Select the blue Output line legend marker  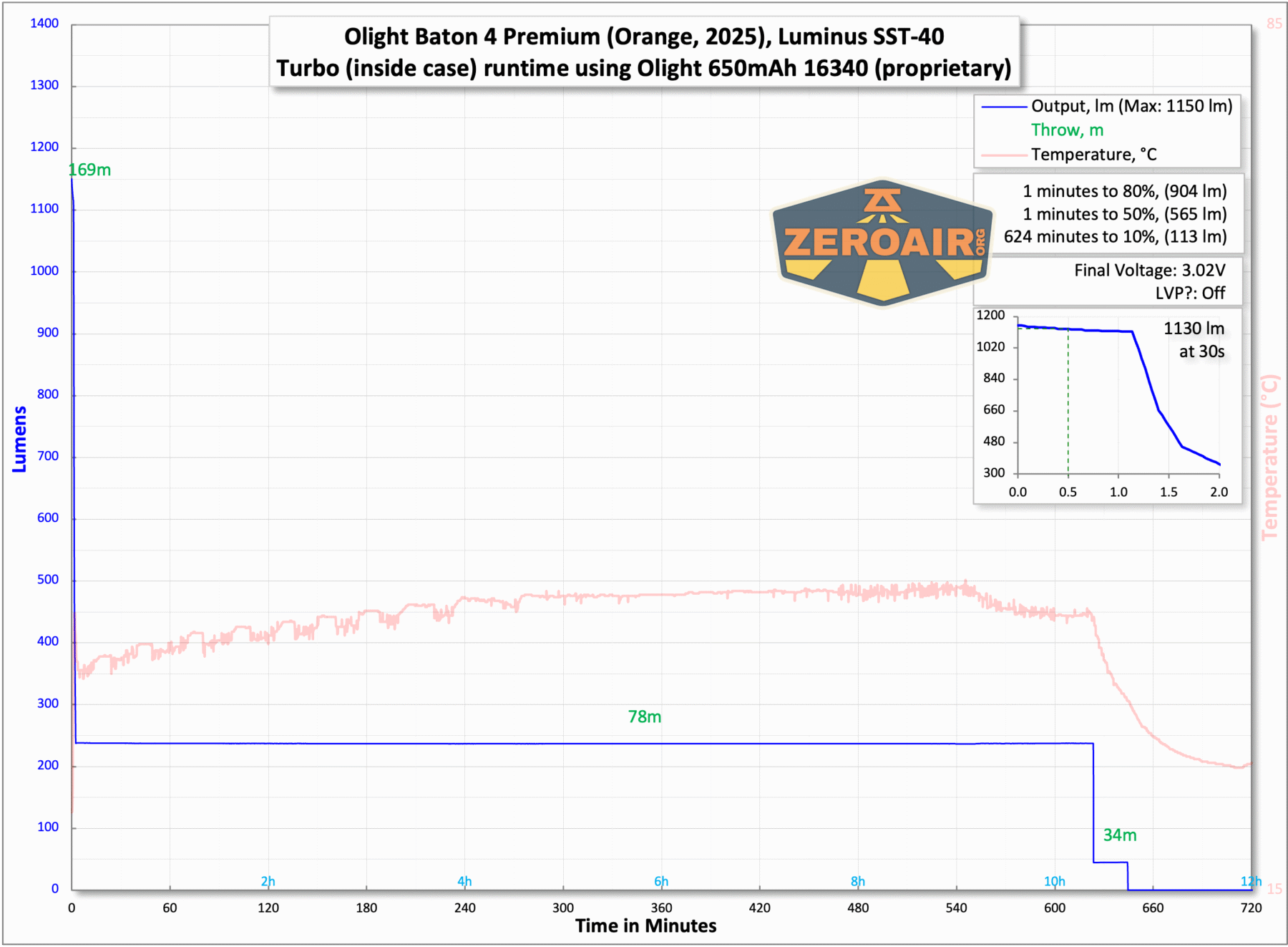[1003, 106]
